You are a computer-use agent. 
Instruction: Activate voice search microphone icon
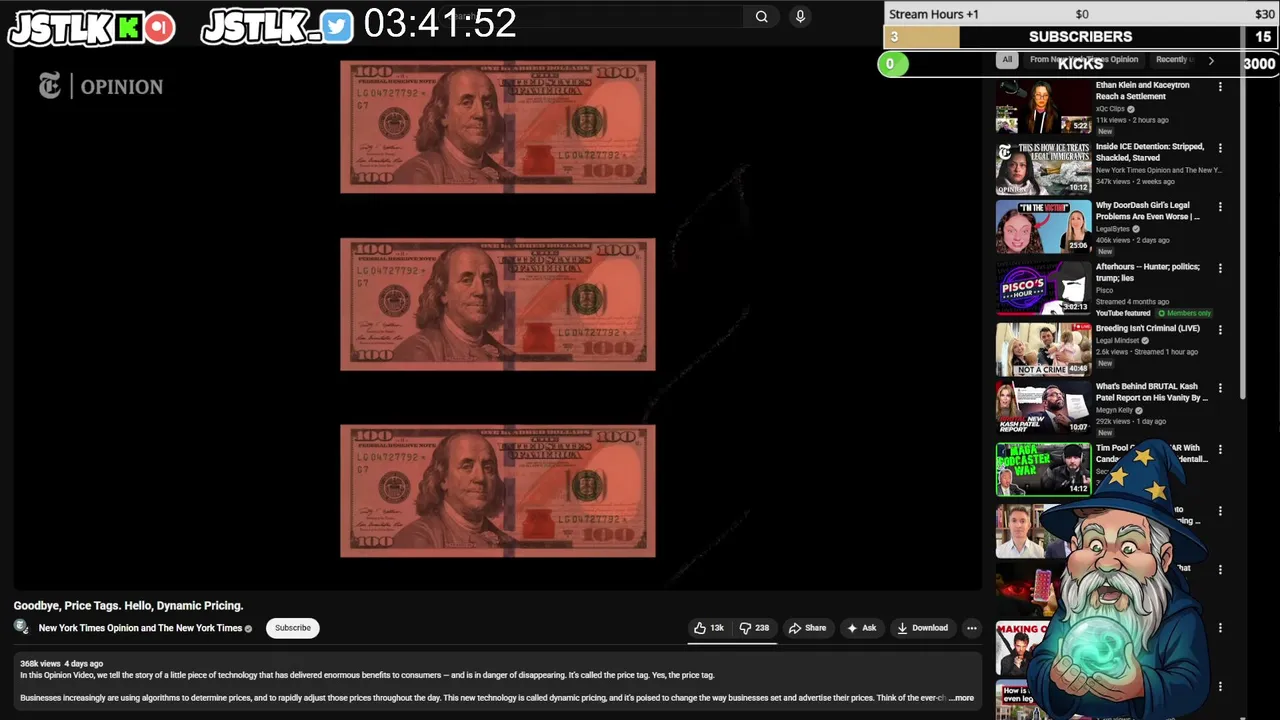coord(799,16)
